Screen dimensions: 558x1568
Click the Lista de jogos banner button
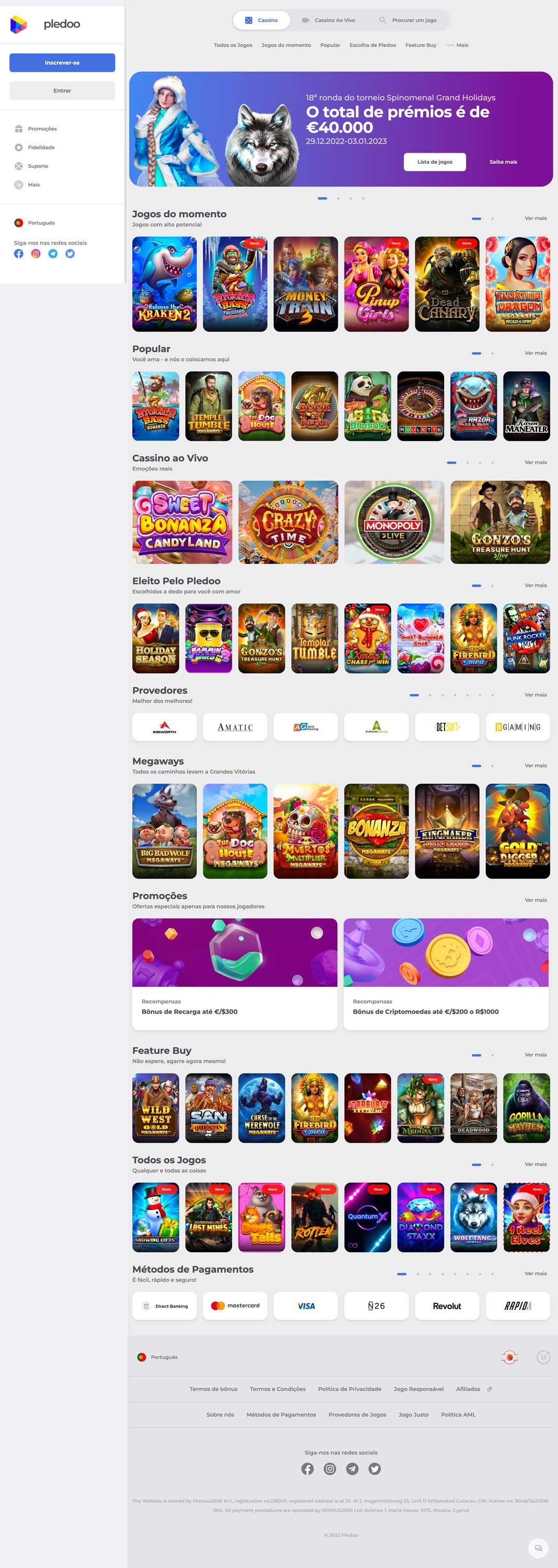[x=435, y=162]
